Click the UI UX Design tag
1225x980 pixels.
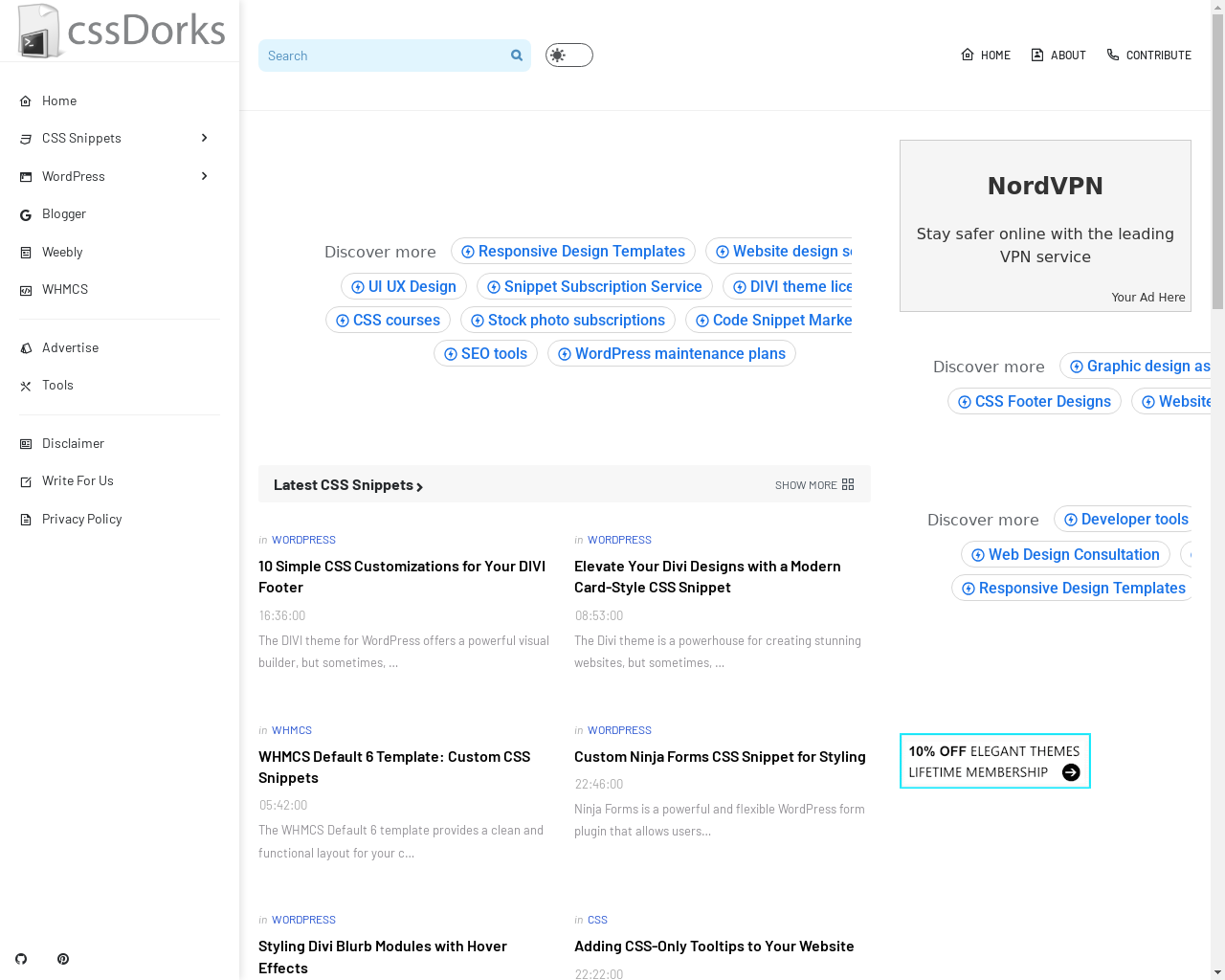tap(404, 286)
